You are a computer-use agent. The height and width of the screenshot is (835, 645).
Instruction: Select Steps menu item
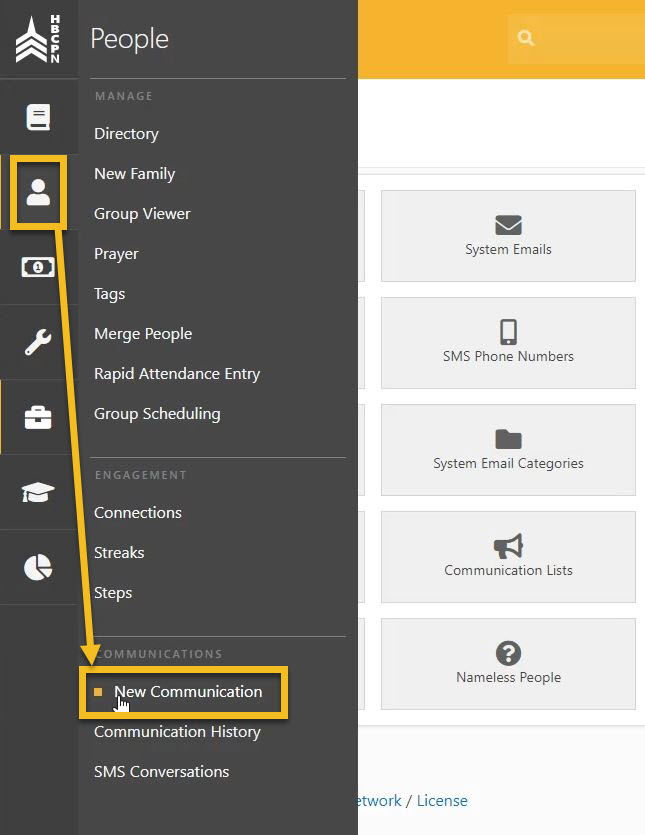(x=113, y=593)
